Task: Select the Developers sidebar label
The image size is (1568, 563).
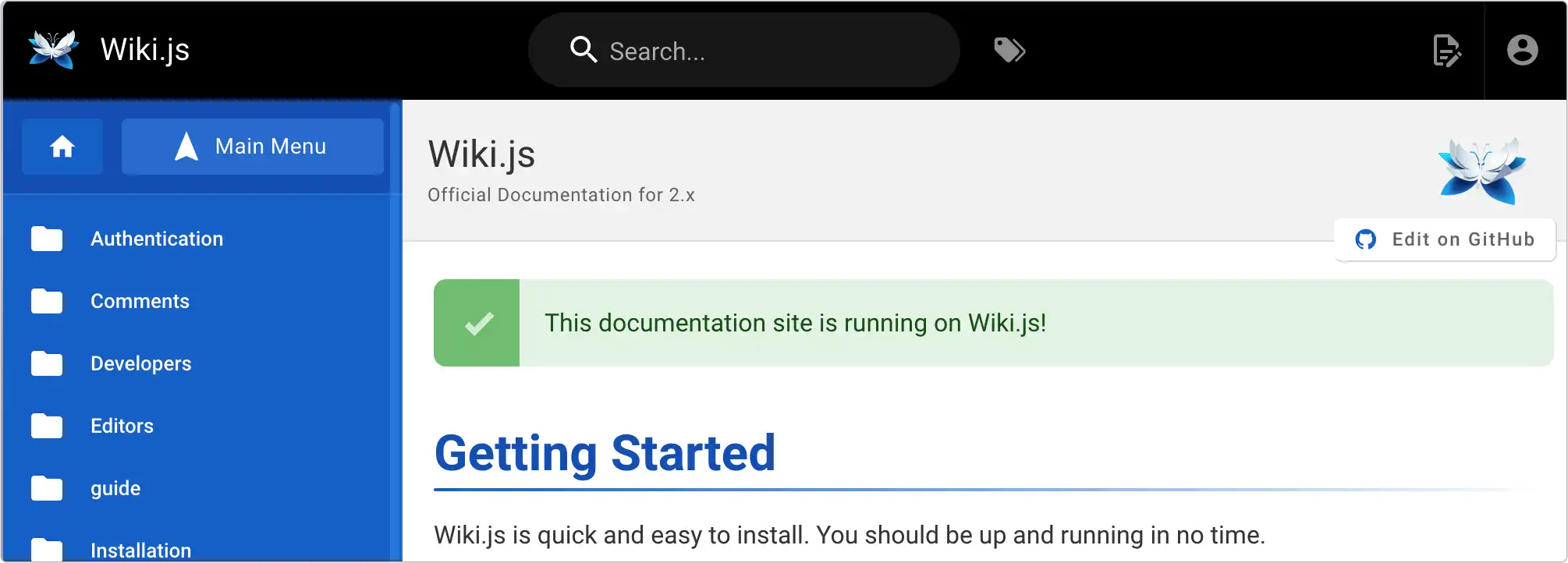Action: 140,363
